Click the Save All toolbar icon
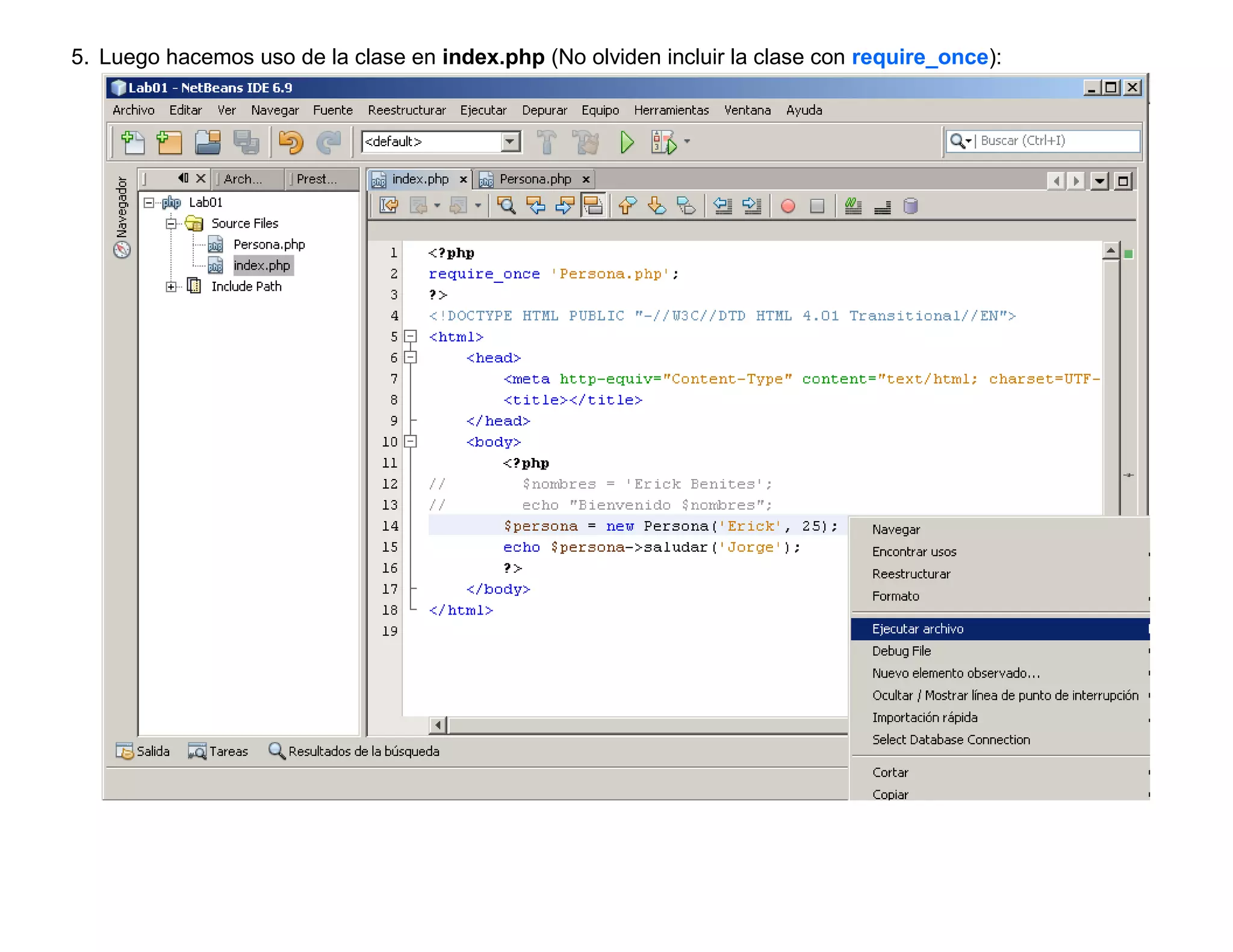Viewport: 1233px width, 952px height. (246, 143)
